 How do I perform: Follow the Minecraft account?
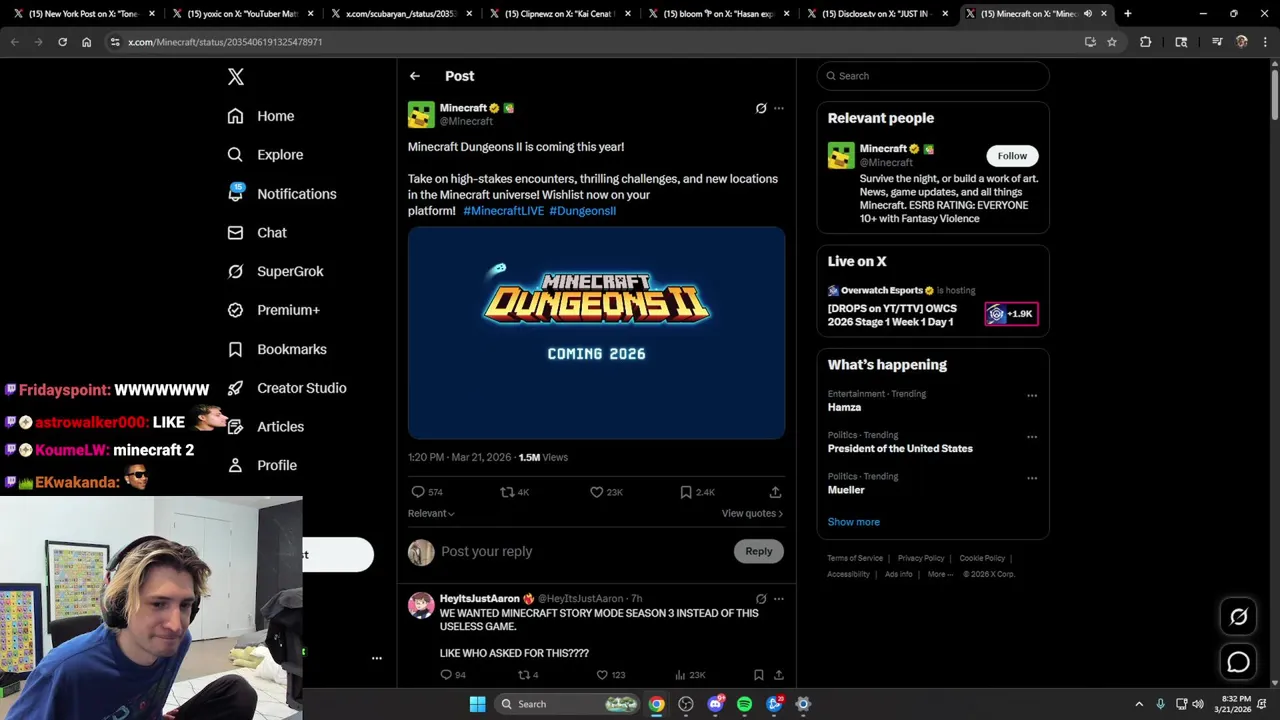point(1012,156)
